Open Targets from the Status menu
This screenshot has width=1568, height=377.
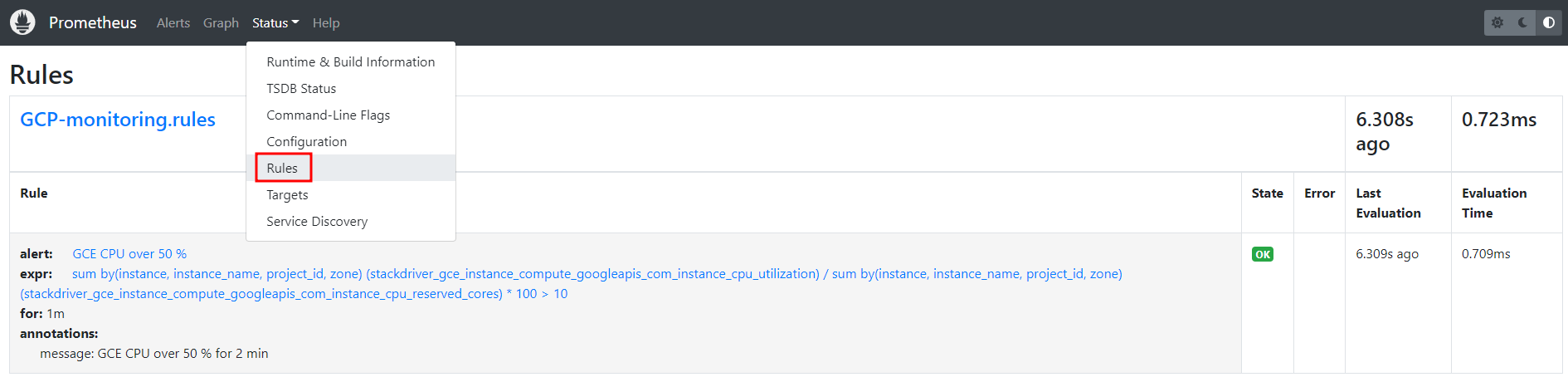point(351,194)
